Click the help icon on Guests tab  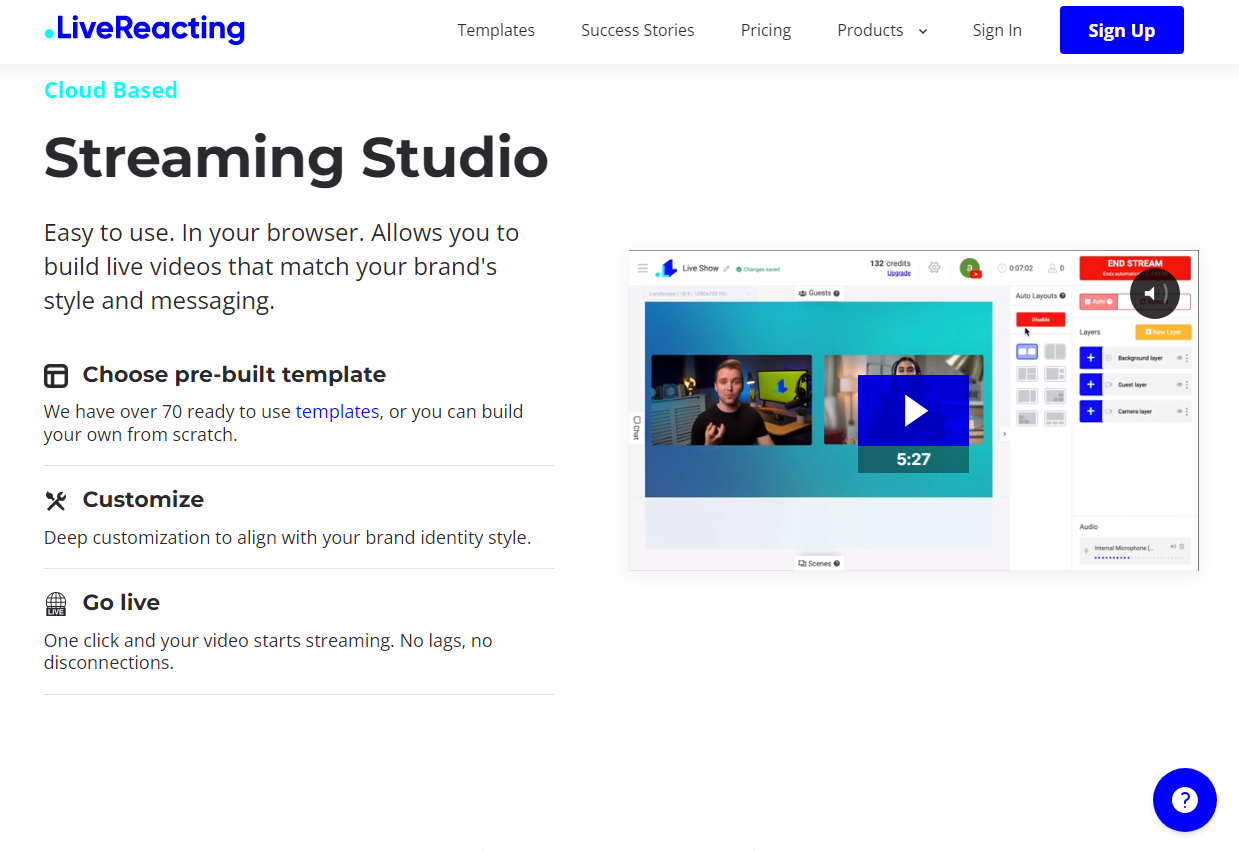[836, 293]
